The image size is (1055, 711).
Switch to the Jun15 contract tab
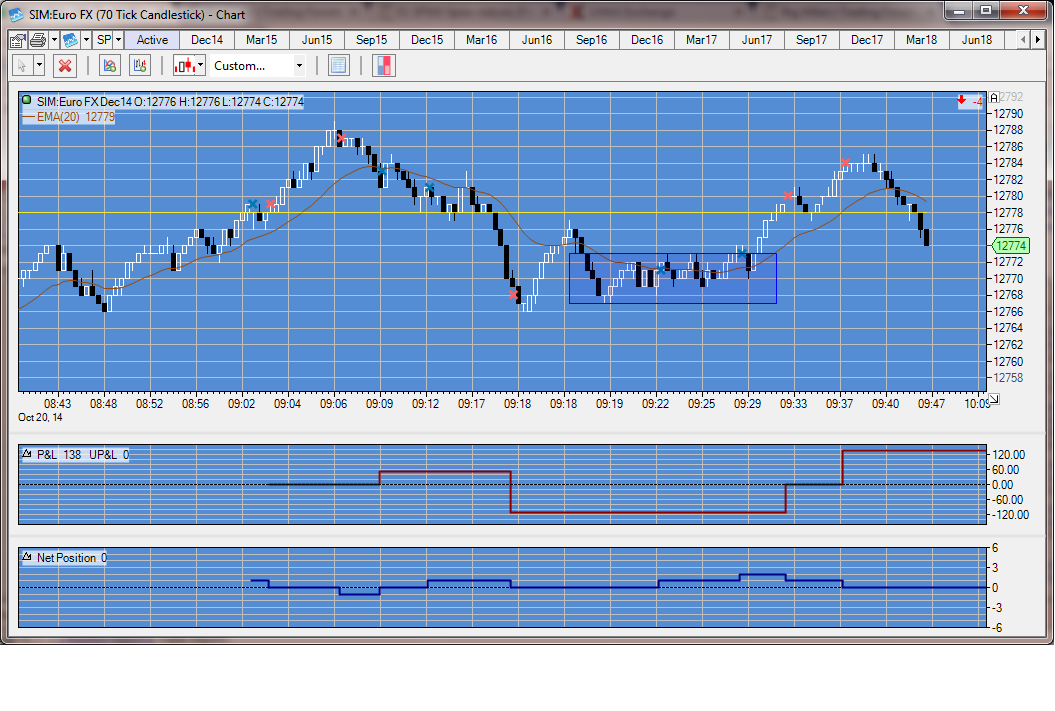317,40
